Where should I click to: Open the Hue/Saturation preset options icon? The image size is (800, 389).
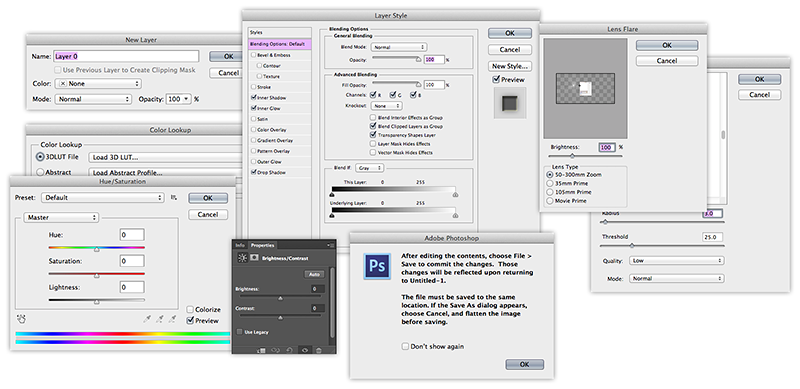174,198
